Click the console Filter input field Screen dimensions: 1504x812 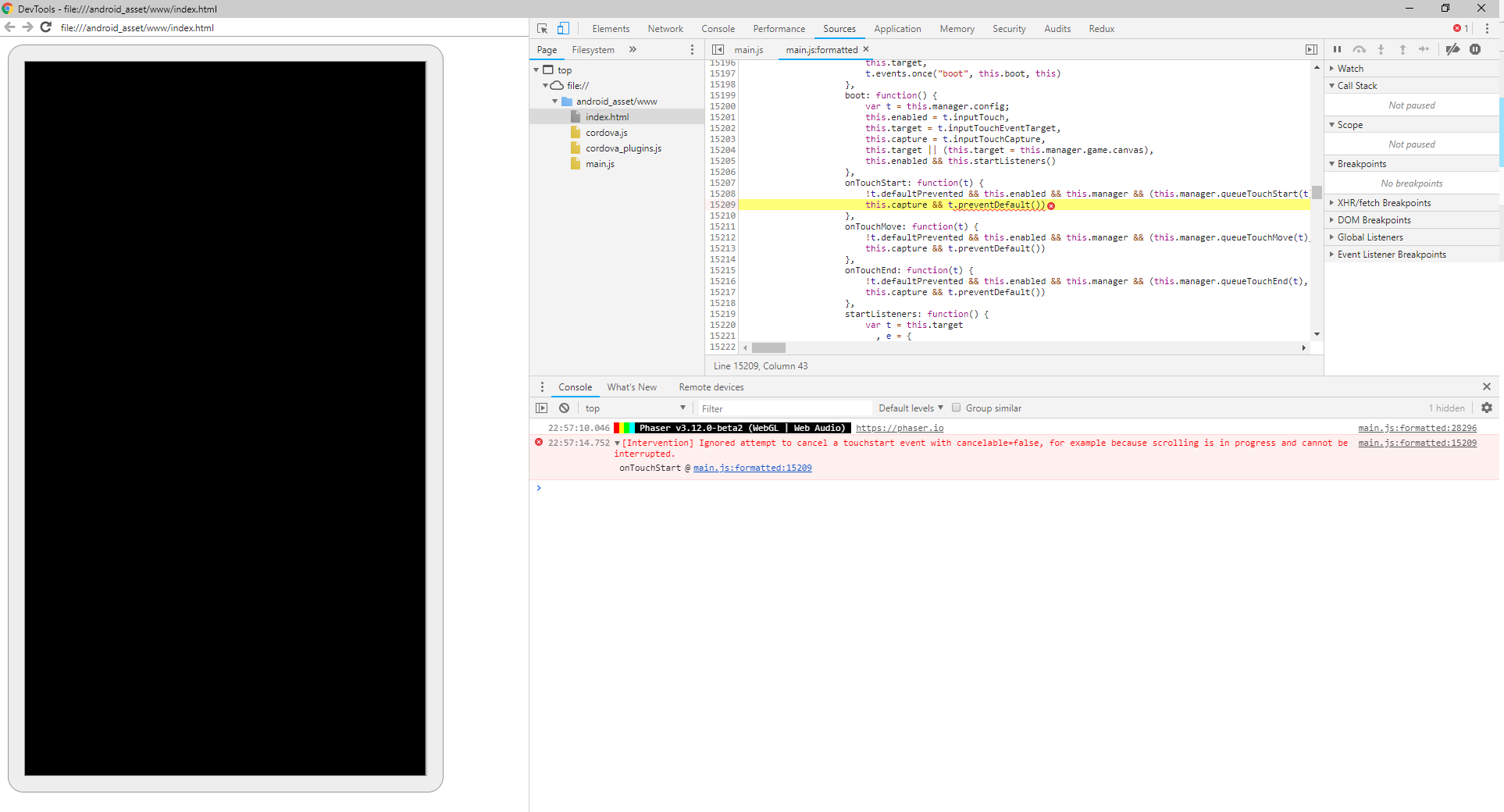click(x=784, y=408)
